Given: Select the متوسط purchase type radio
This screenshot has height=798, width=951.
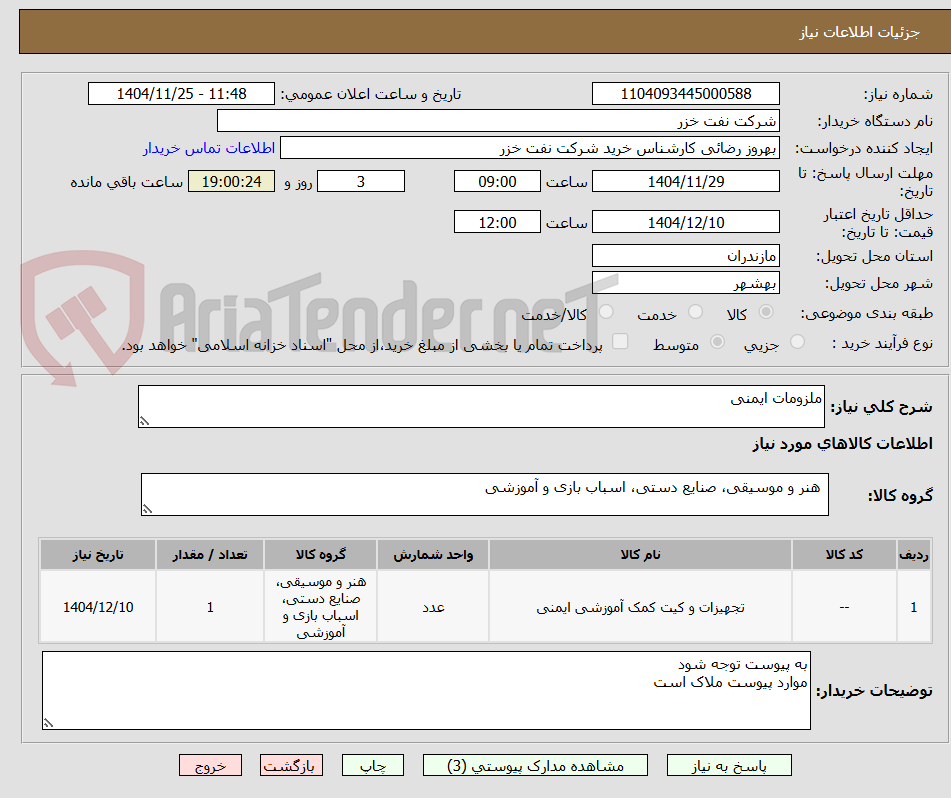Looking at the screenshot, I should [717, 342].
